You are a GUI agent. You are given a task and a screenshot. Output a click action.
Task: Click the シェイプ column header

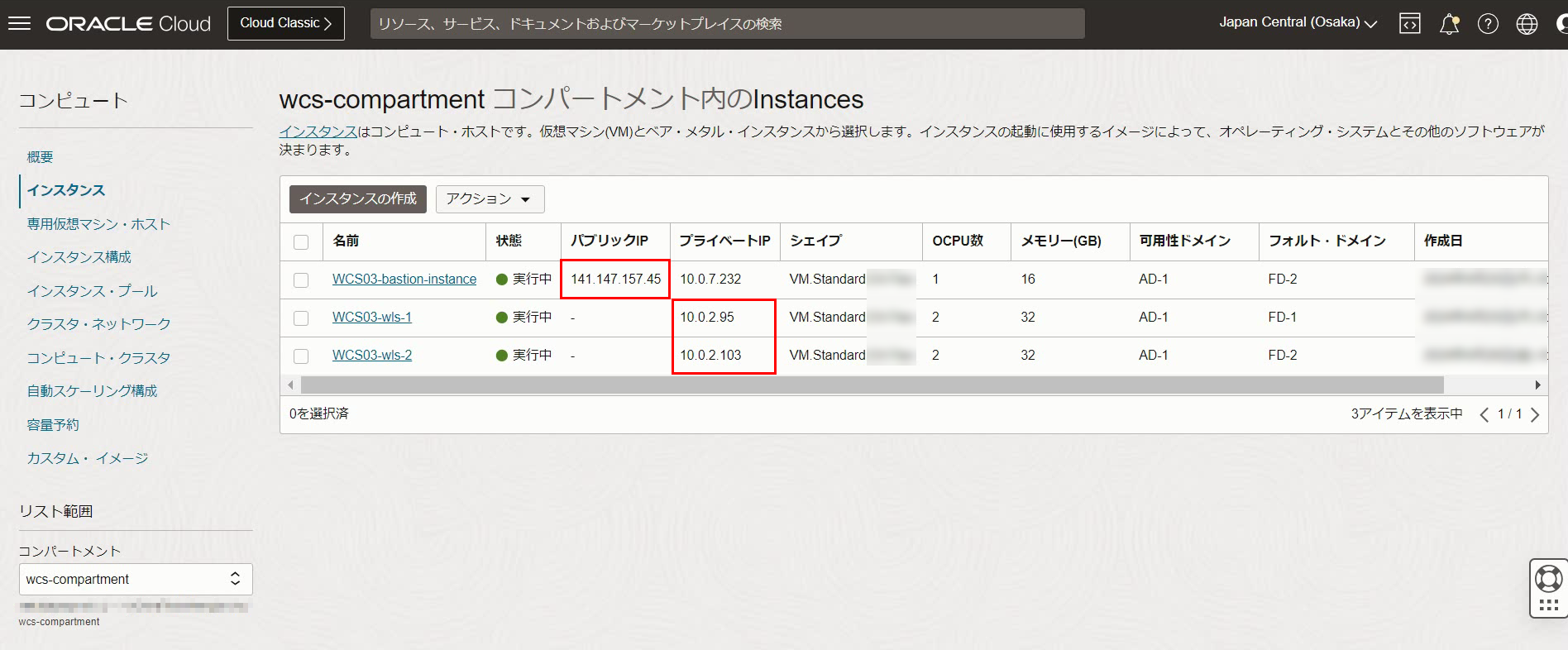click(815, 241)
